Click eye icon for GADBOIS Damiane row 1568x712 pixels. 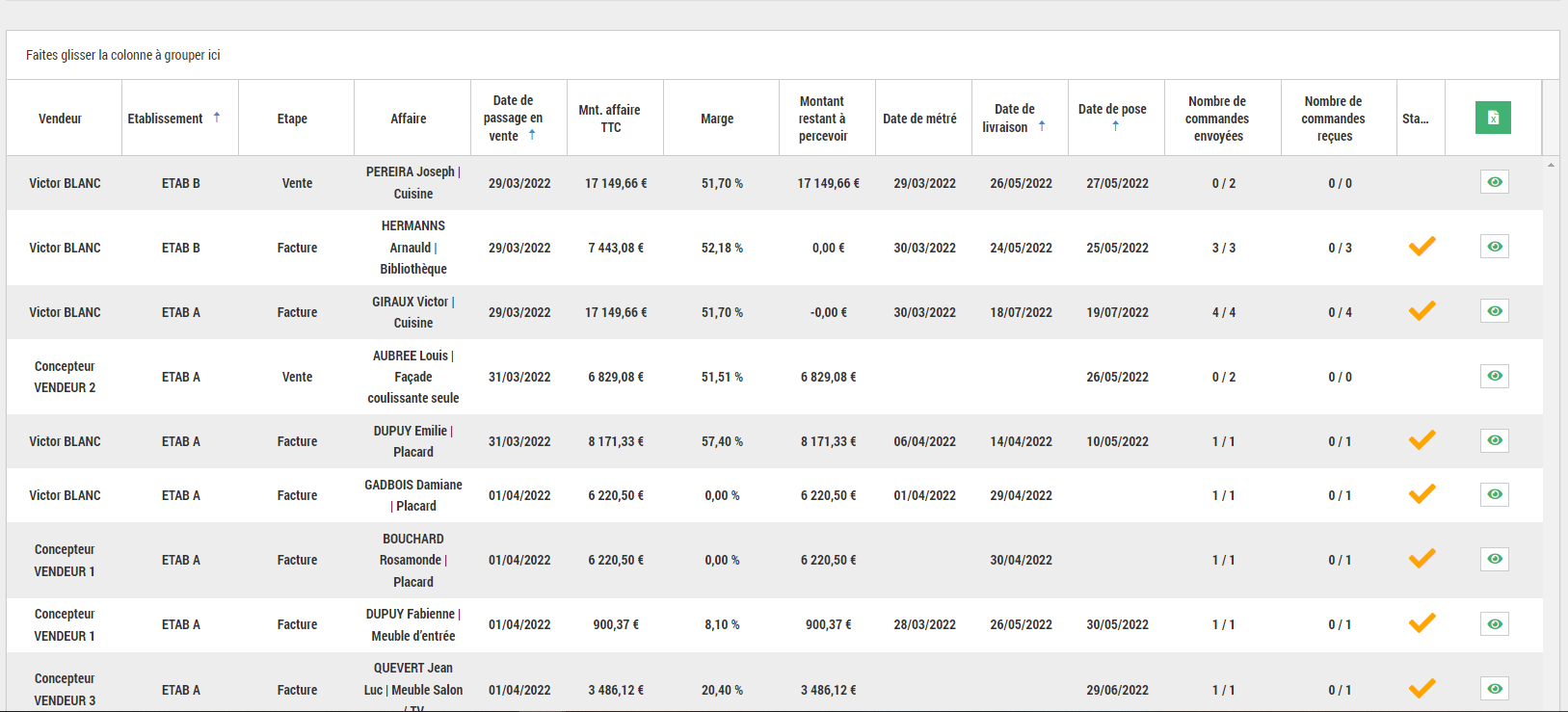click(1494, 494)
